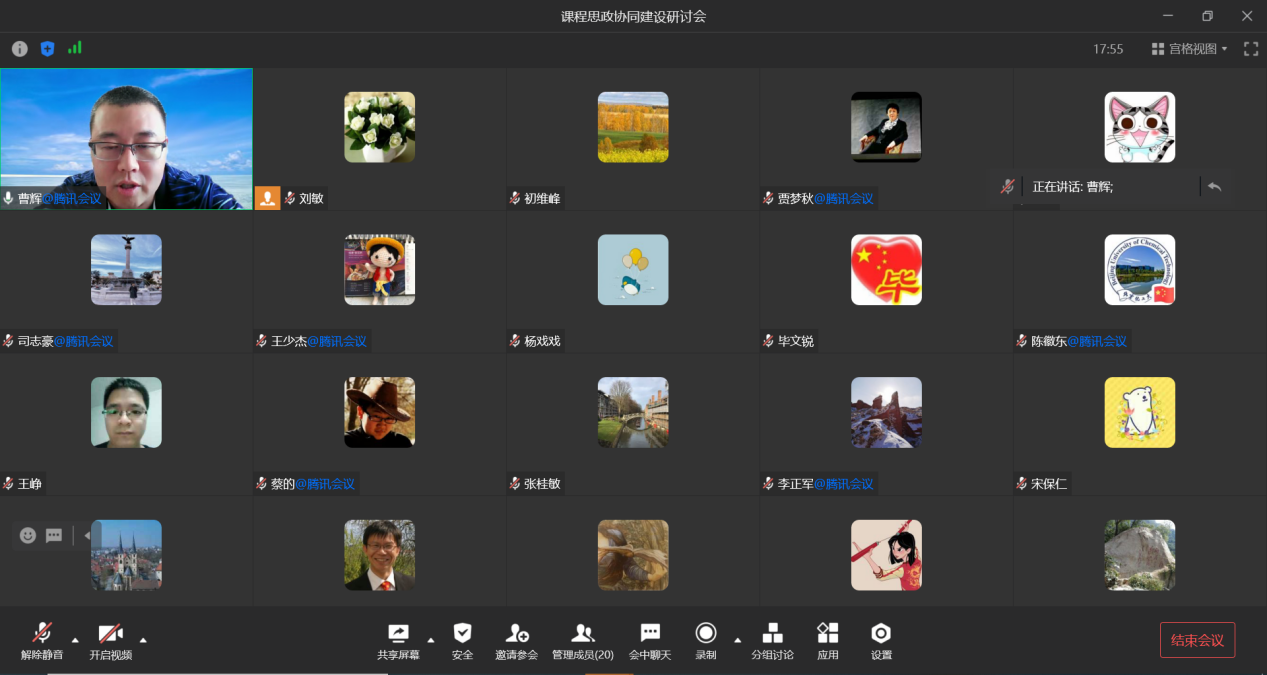Click the title 课程思政协同建设研讨会

click(x=634, y=16)
